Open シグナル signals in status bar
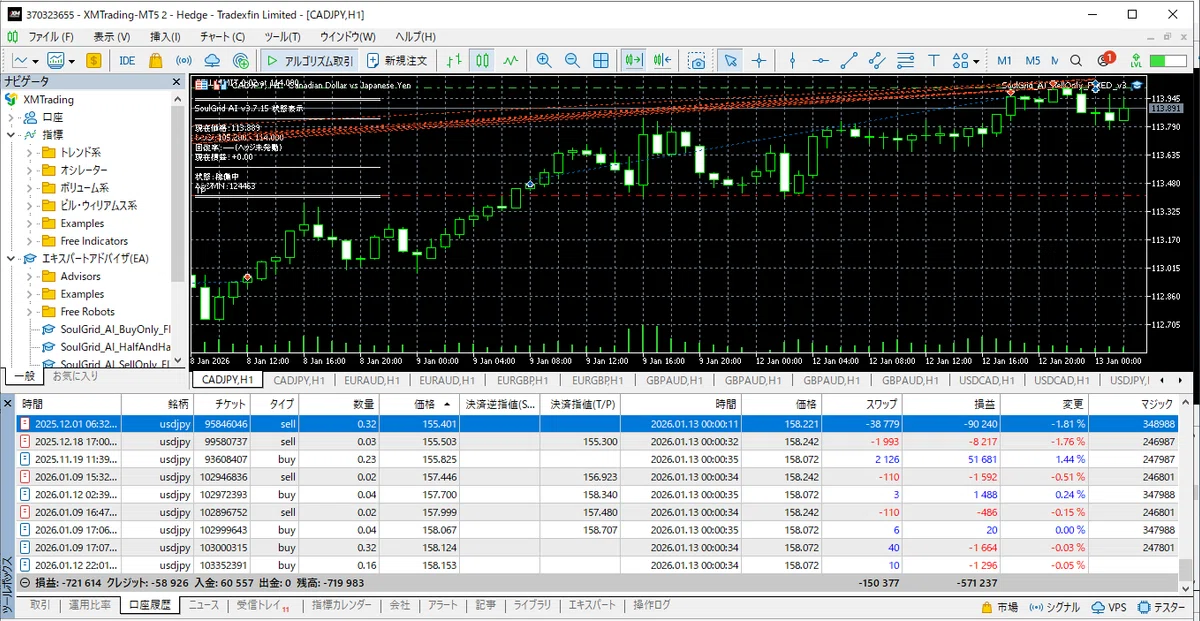1200x621 pixels. (1053, 607)
